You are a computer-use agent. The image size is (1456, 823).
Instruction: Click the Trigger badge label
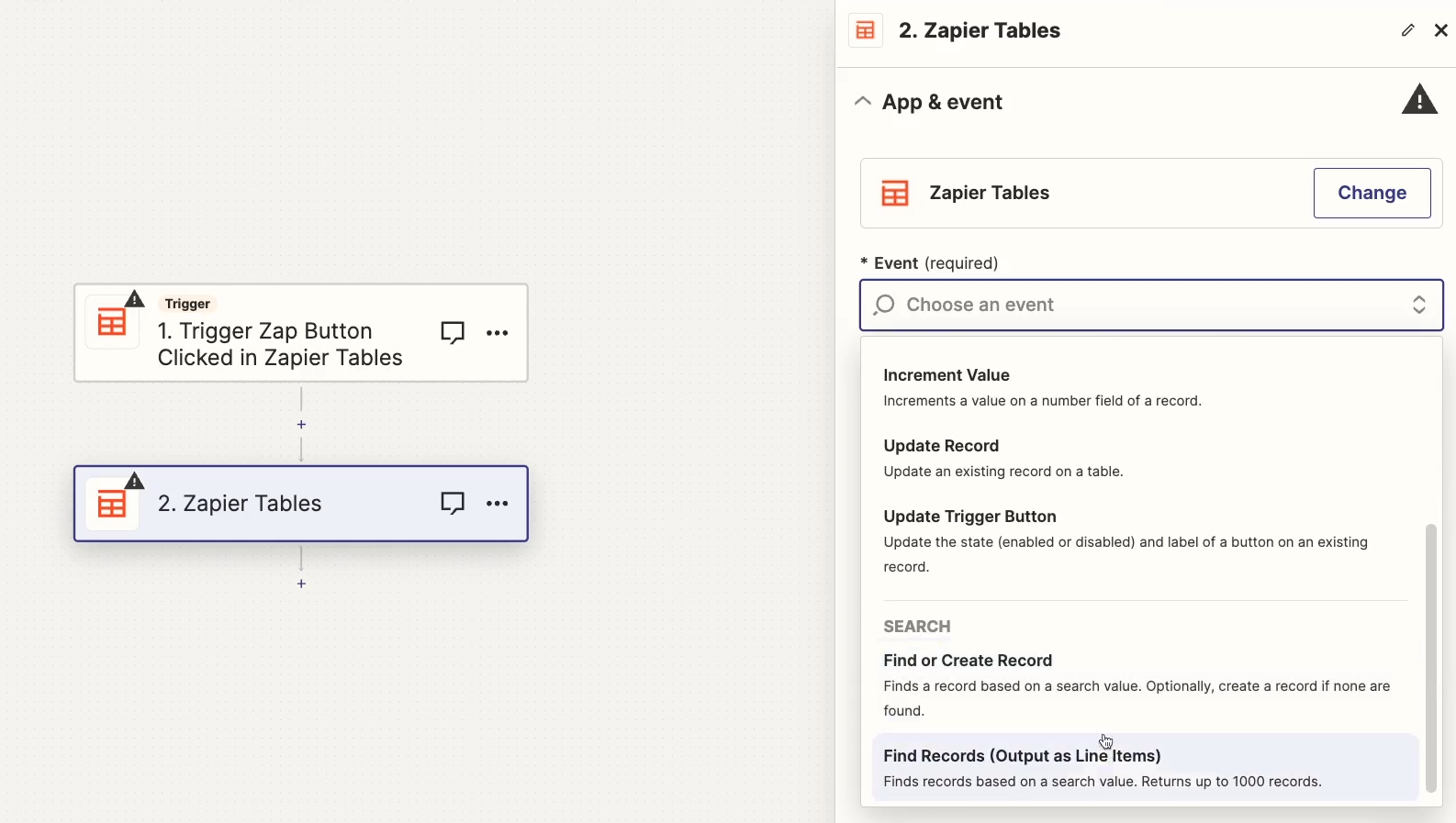point(187,304)
